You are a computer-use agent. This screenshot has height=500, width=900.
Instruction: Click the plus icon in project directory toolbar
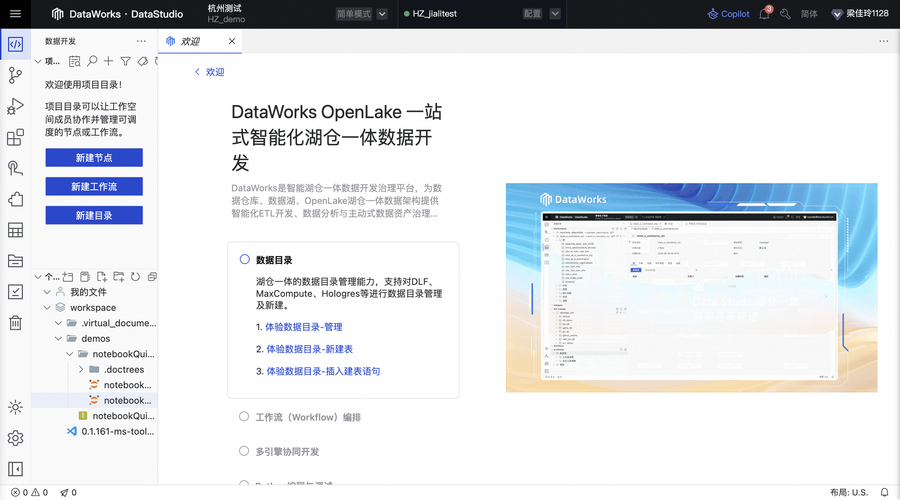coord(108,61)
